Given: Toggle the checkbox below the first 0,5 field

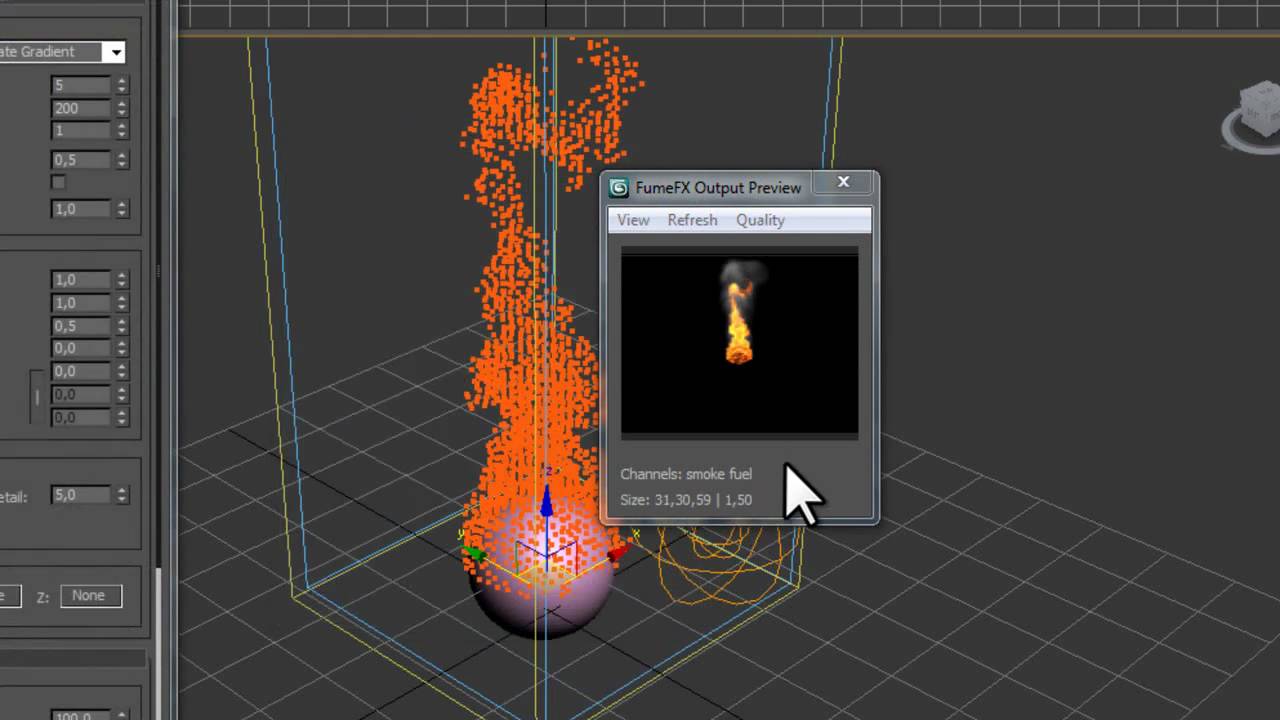Looking at the screenshot, I should coord(58,182).
